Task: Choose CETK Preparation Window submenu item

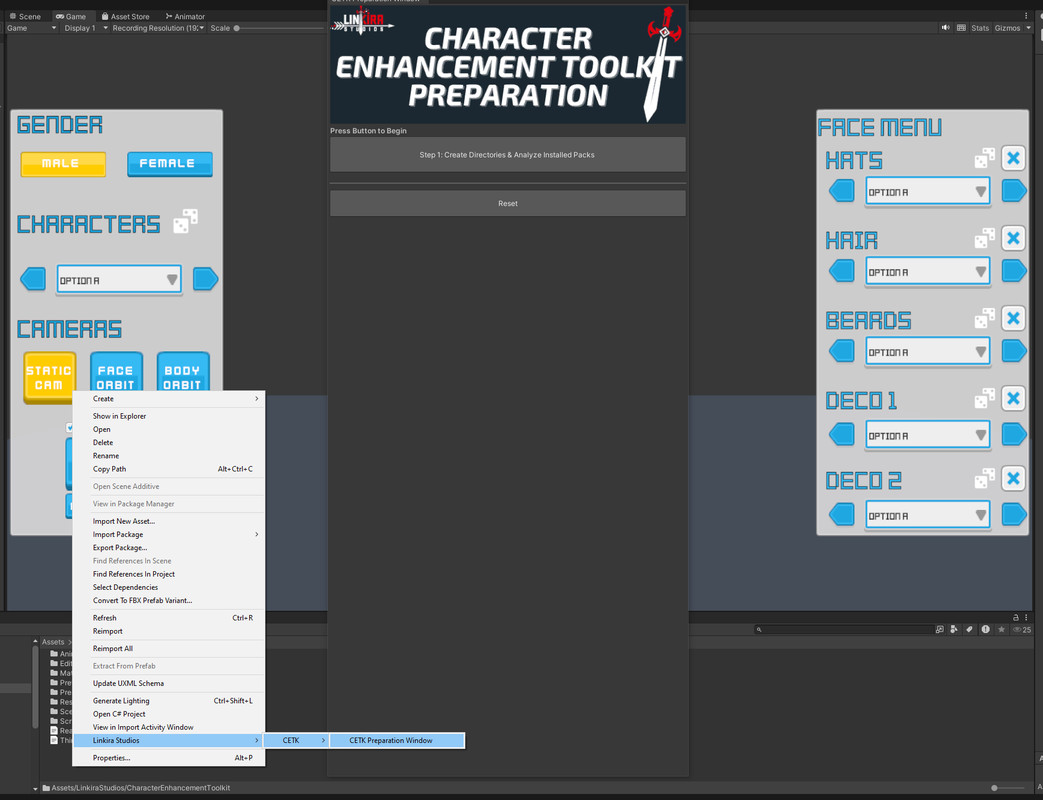Action: (x=397, y=740)
